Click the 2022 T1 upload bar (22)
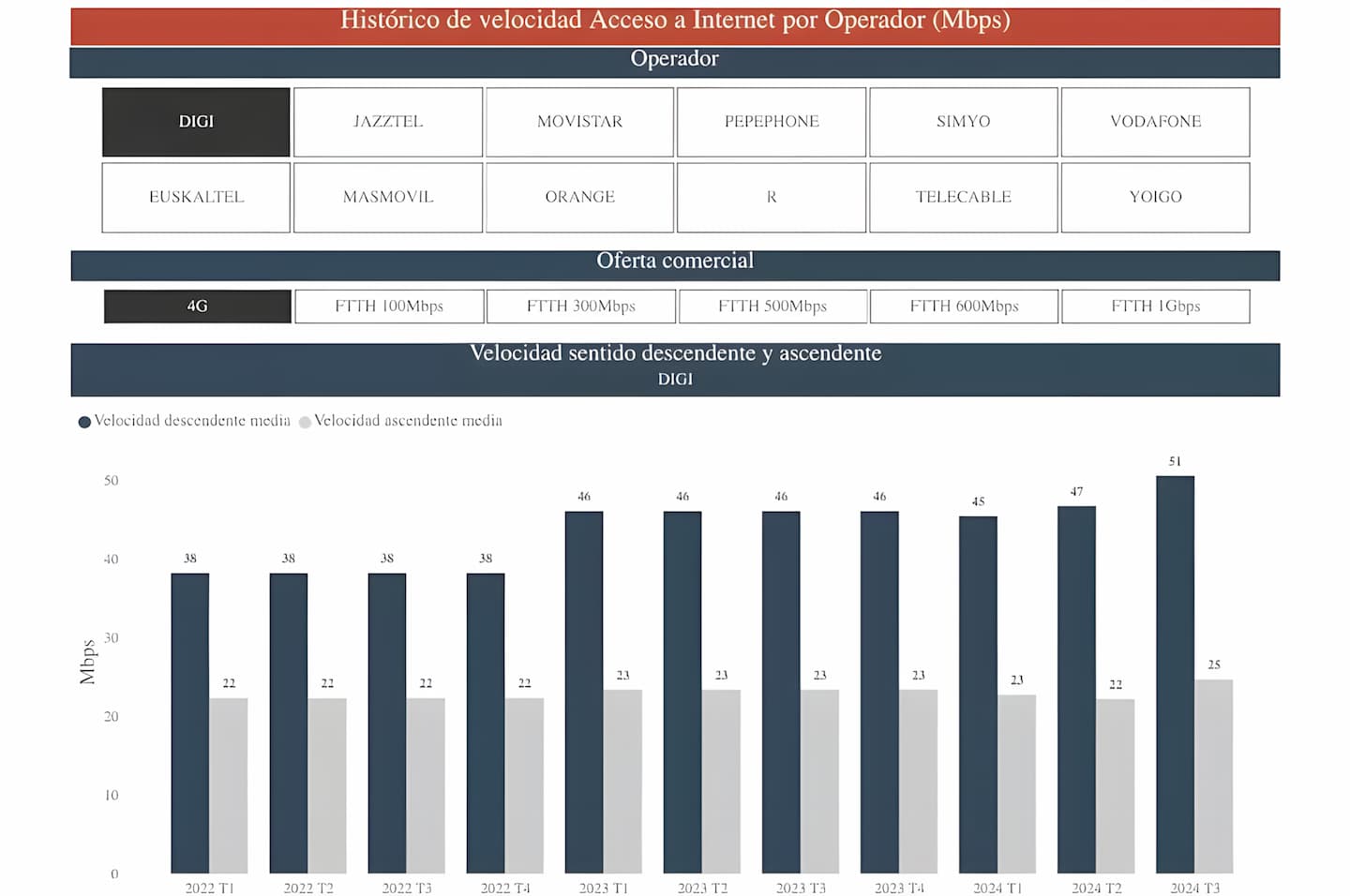Screen dimensions: 1350x896 (x=229, y=785)
